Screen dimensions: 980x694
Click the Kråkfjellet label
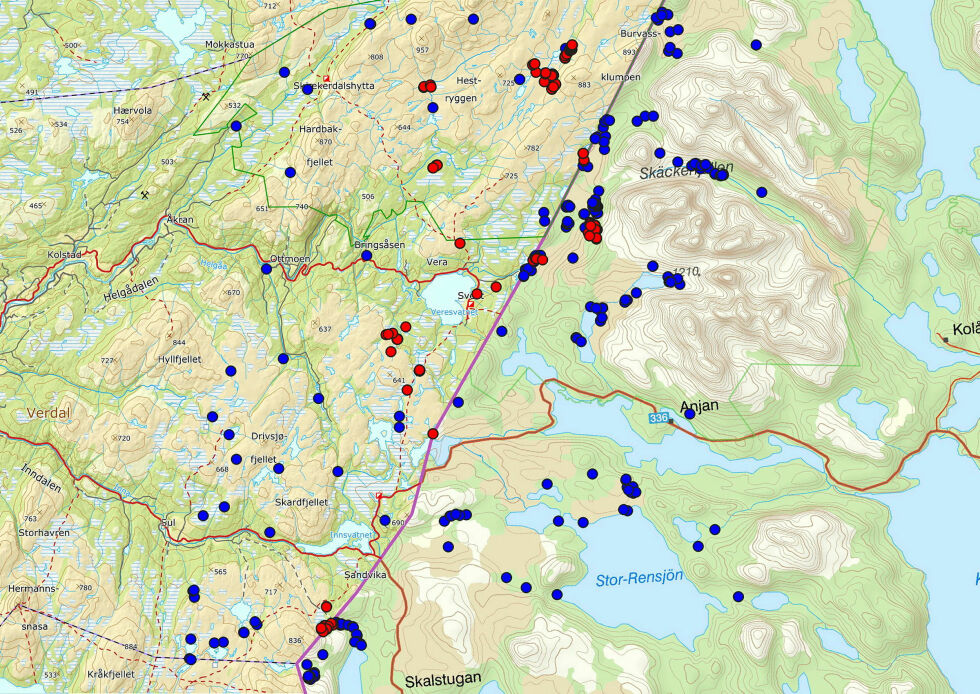pos(111,674)
